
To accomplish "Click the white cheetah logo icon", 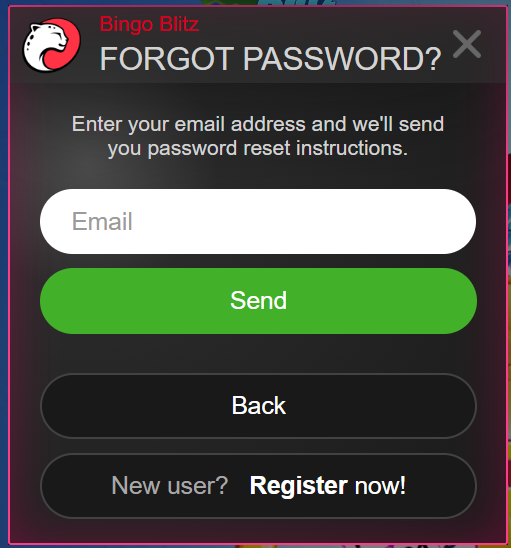I will (x=51, y=45).
